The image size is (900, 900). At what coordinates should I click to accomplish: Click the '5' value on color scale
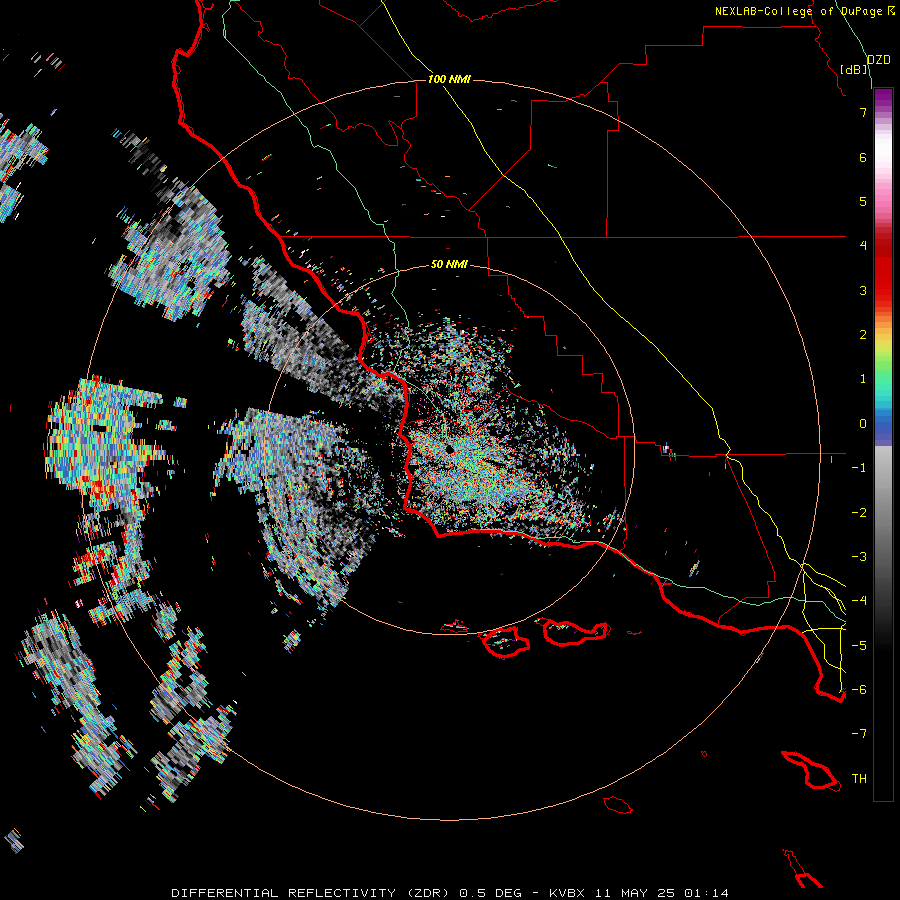[x=863, y=201]
